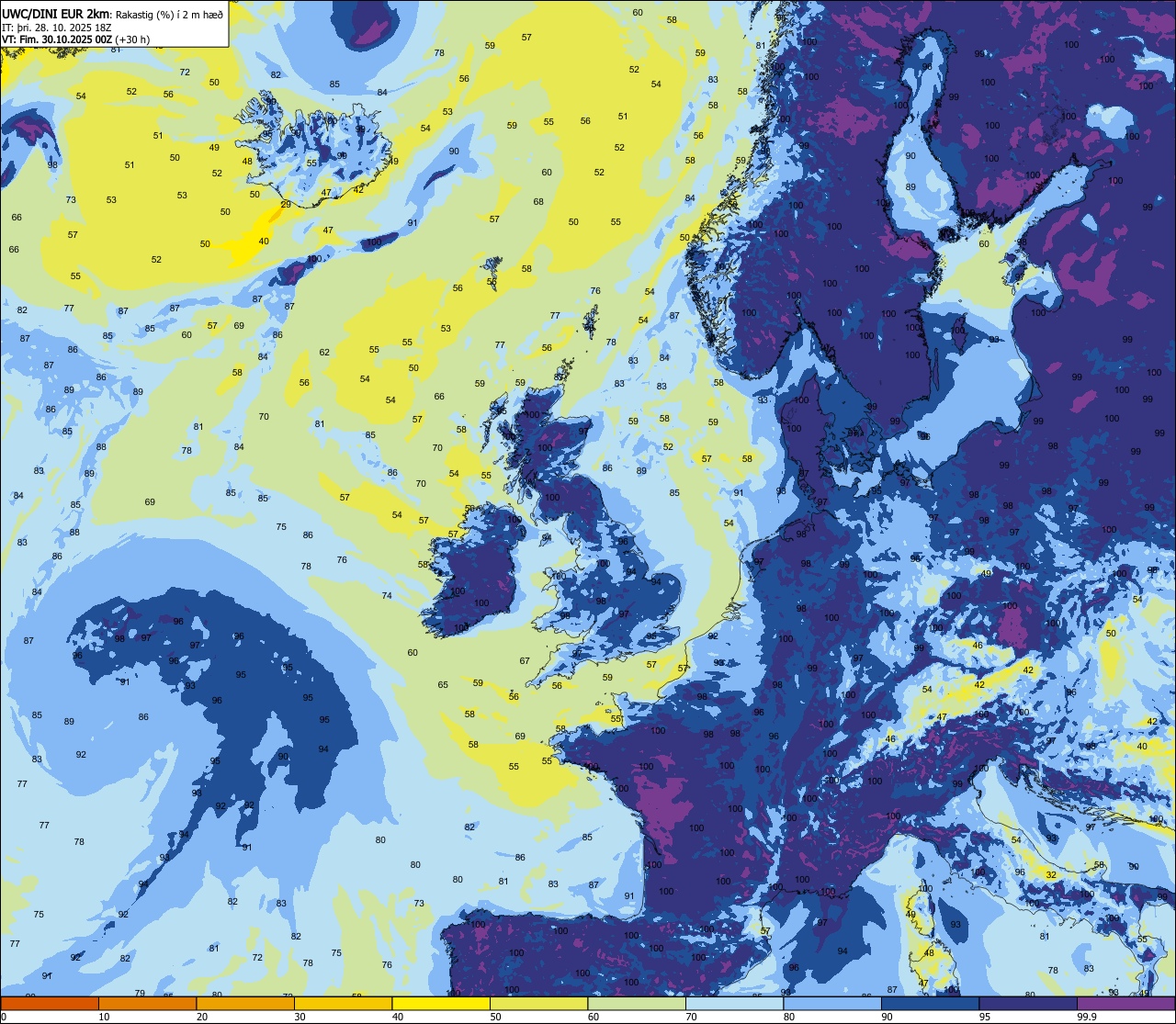Select the 30–40 percent amber legend swatch
Image resolution: width=1176 pixels, height=1024 pixels.
point(343,1003)
